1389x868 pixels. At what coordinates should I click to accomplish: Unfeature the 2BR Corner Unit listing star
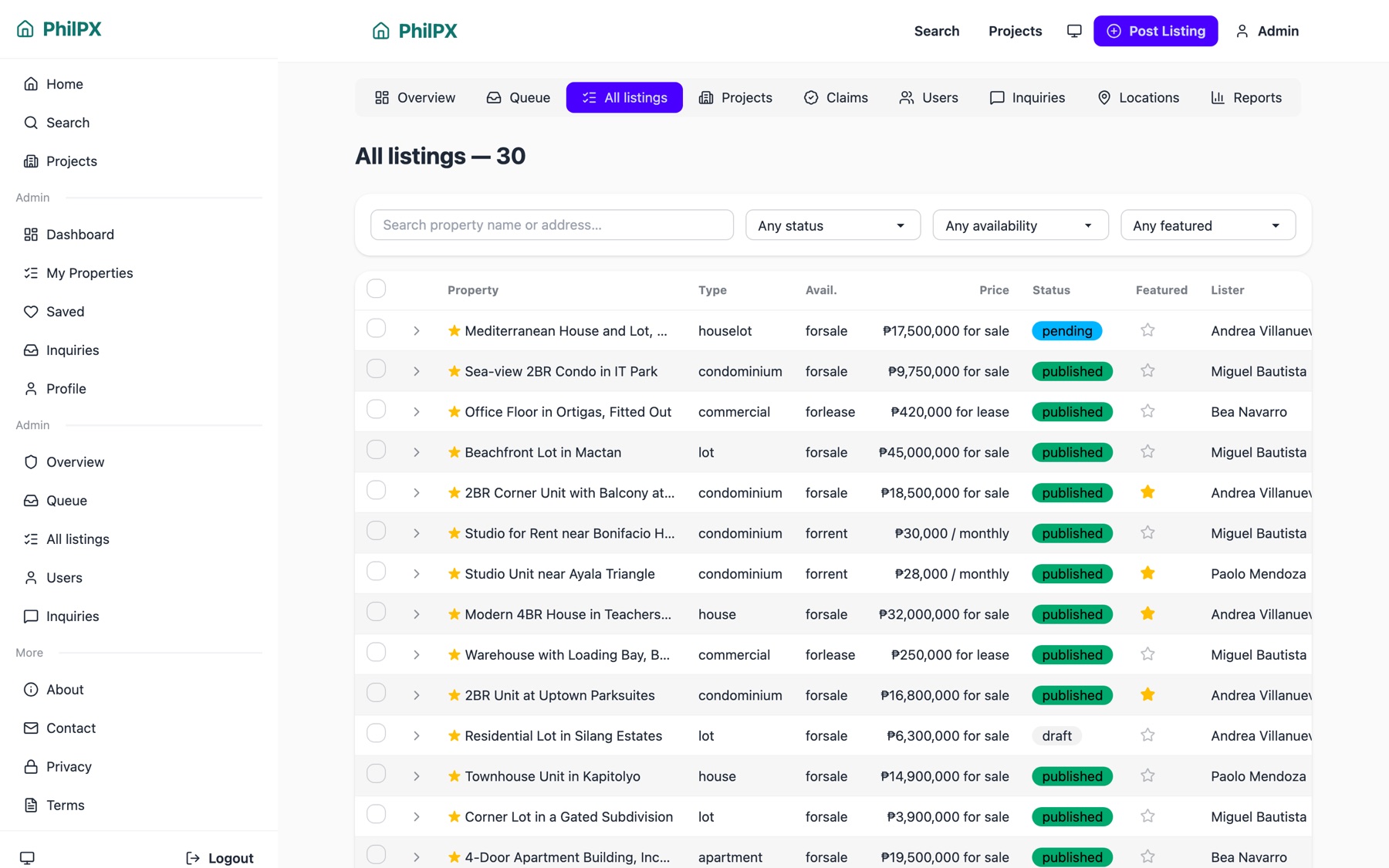point(1147,492)
